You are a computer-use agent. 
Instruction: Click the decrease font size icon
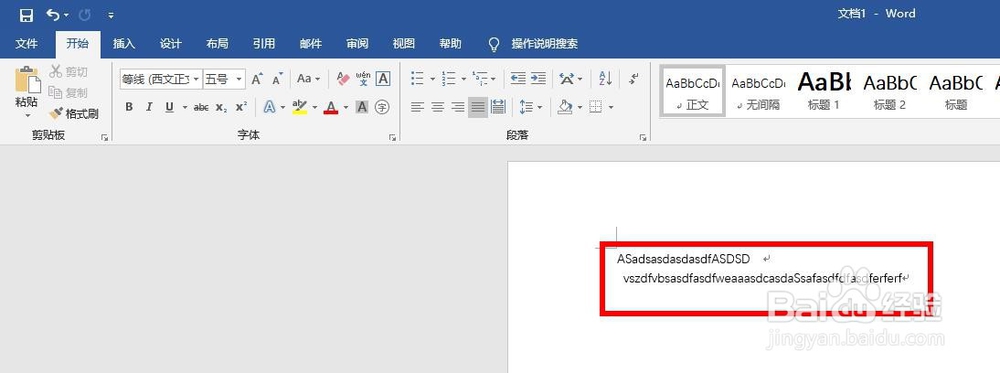(x=277, y=79)
